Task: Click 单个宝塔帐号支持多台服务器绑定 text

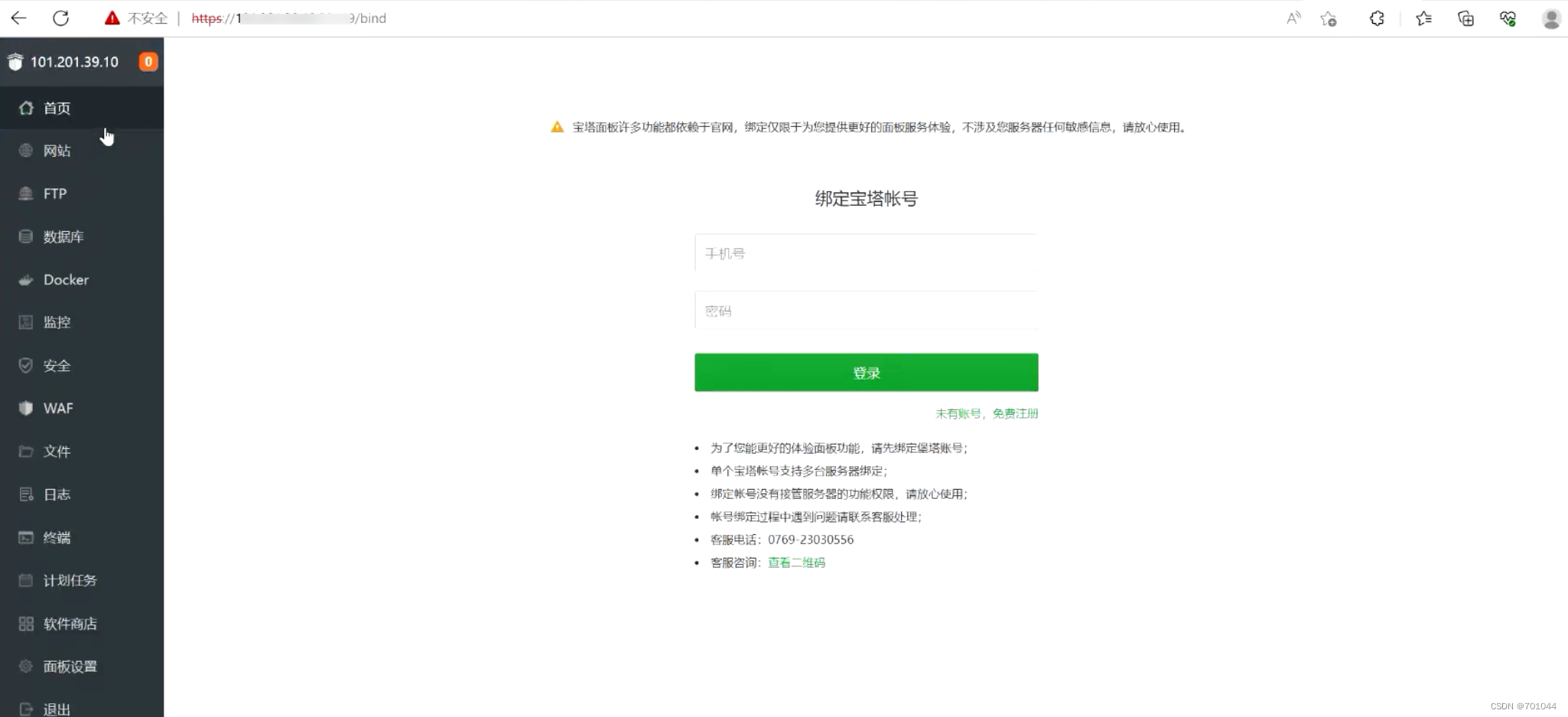Action: tap(799, 471)
